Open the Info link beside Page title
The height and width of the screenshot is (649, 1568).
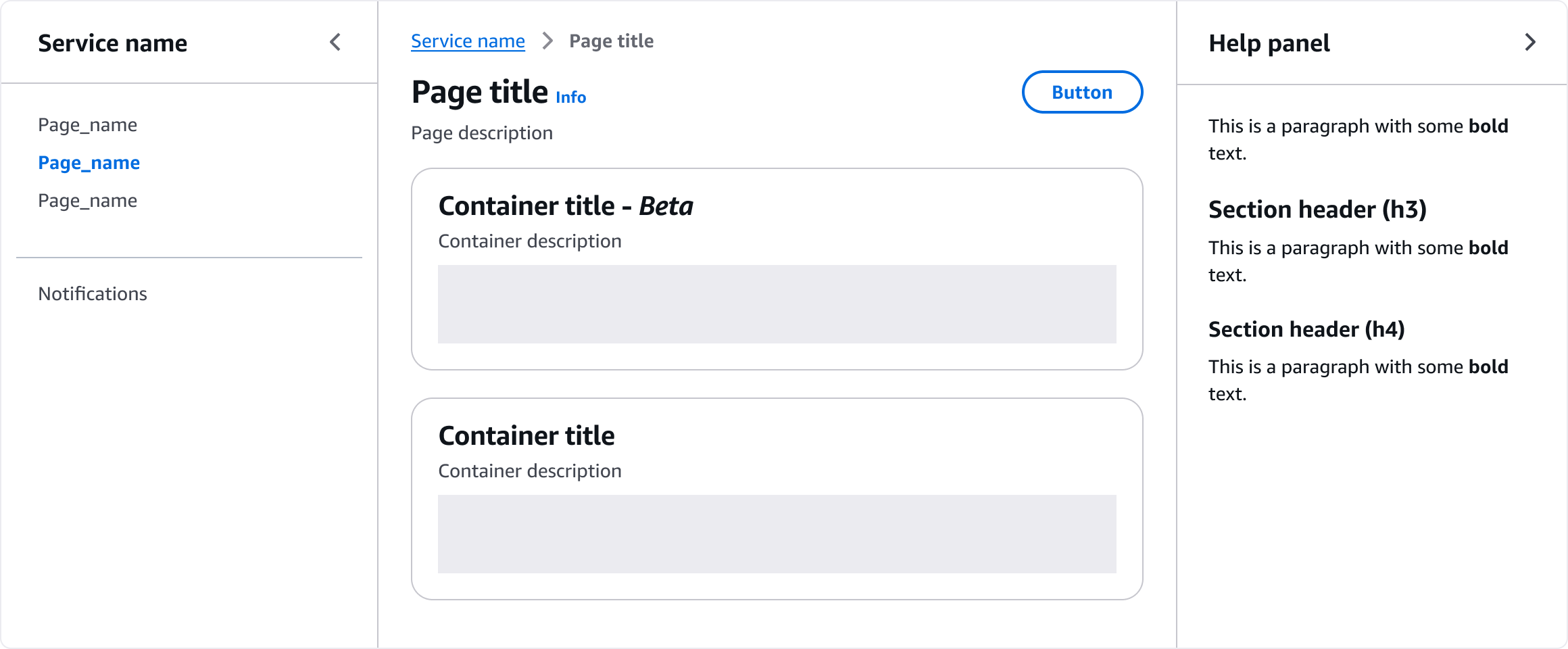pos(570,97)
